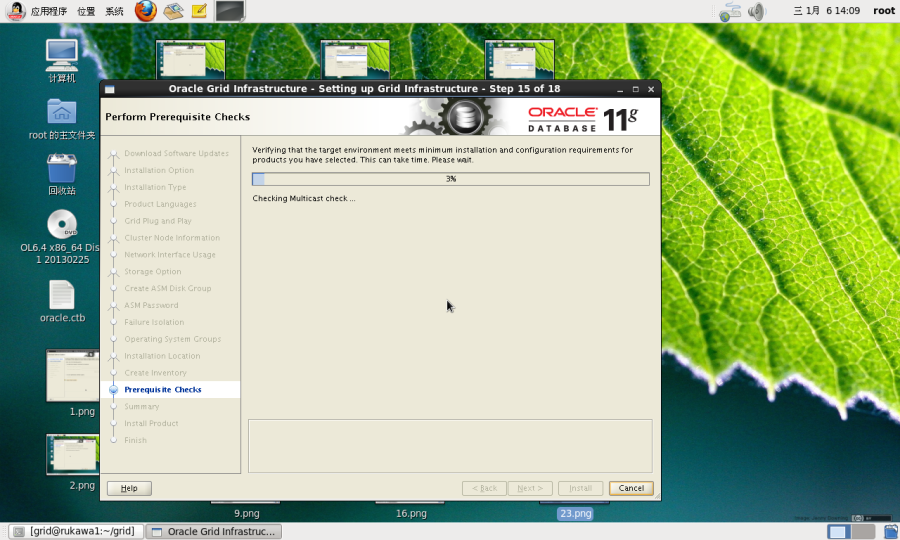This screenshot has height=540, width=900.
Task: Click the volume speaker icon
Action: pyautogui.click(x=757, y=11)
